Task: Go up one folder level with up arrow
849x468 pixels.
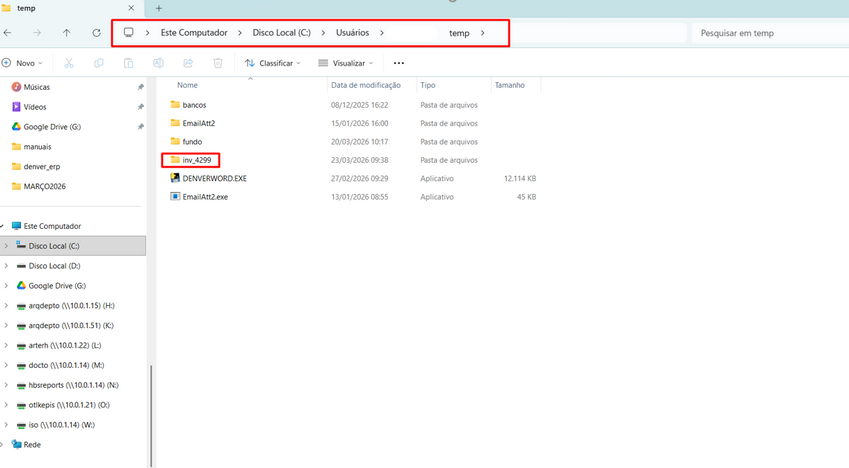Action: (x=66, y=33)
